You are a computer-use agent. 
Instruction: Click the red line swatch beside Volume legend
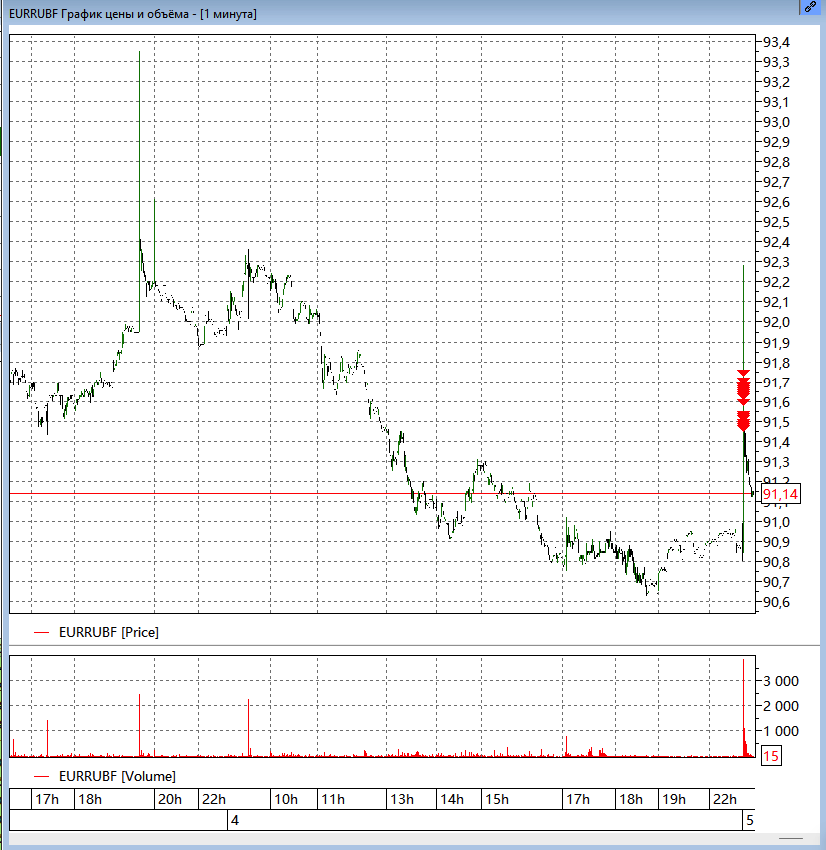click(x=41, y=776)
